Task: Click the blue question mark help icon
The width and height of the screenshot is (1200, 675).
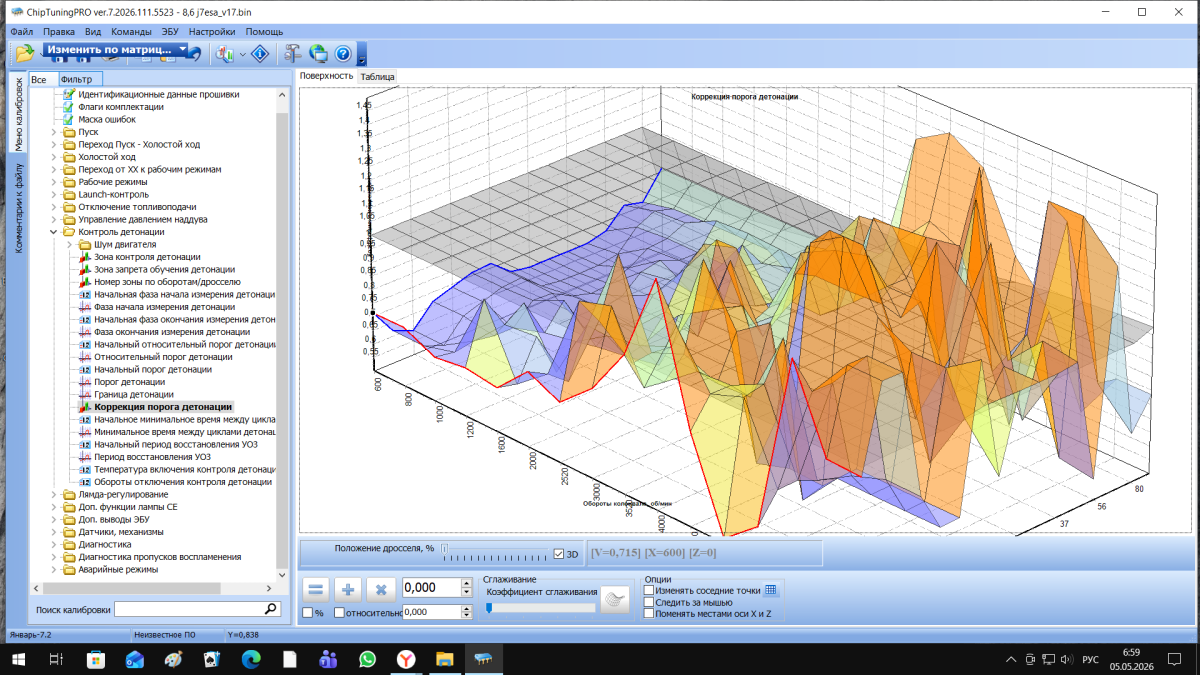Action: point(343,54)
